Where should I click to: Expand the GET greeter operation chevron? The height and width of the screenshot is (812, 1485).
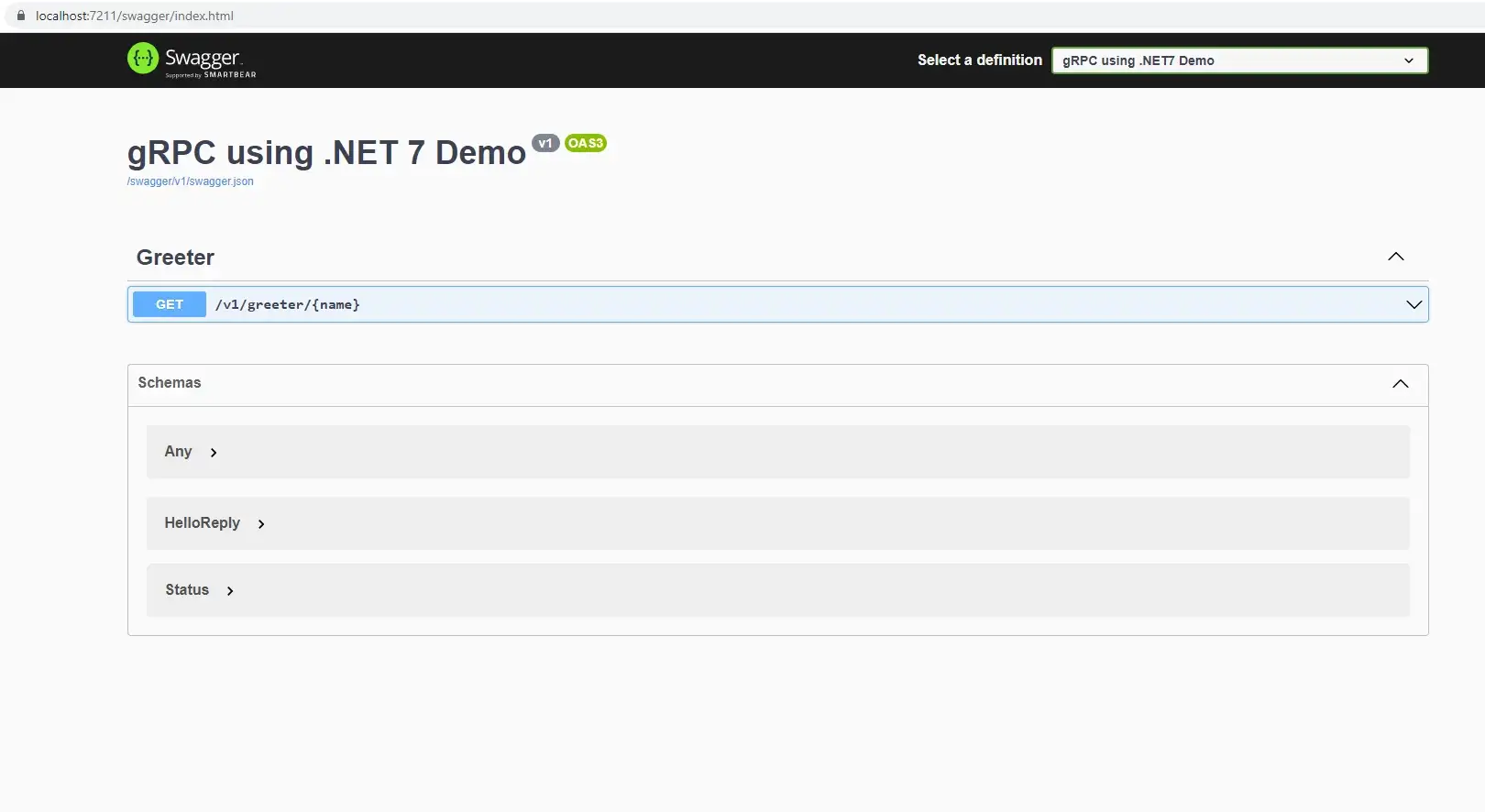point(1413,304)
